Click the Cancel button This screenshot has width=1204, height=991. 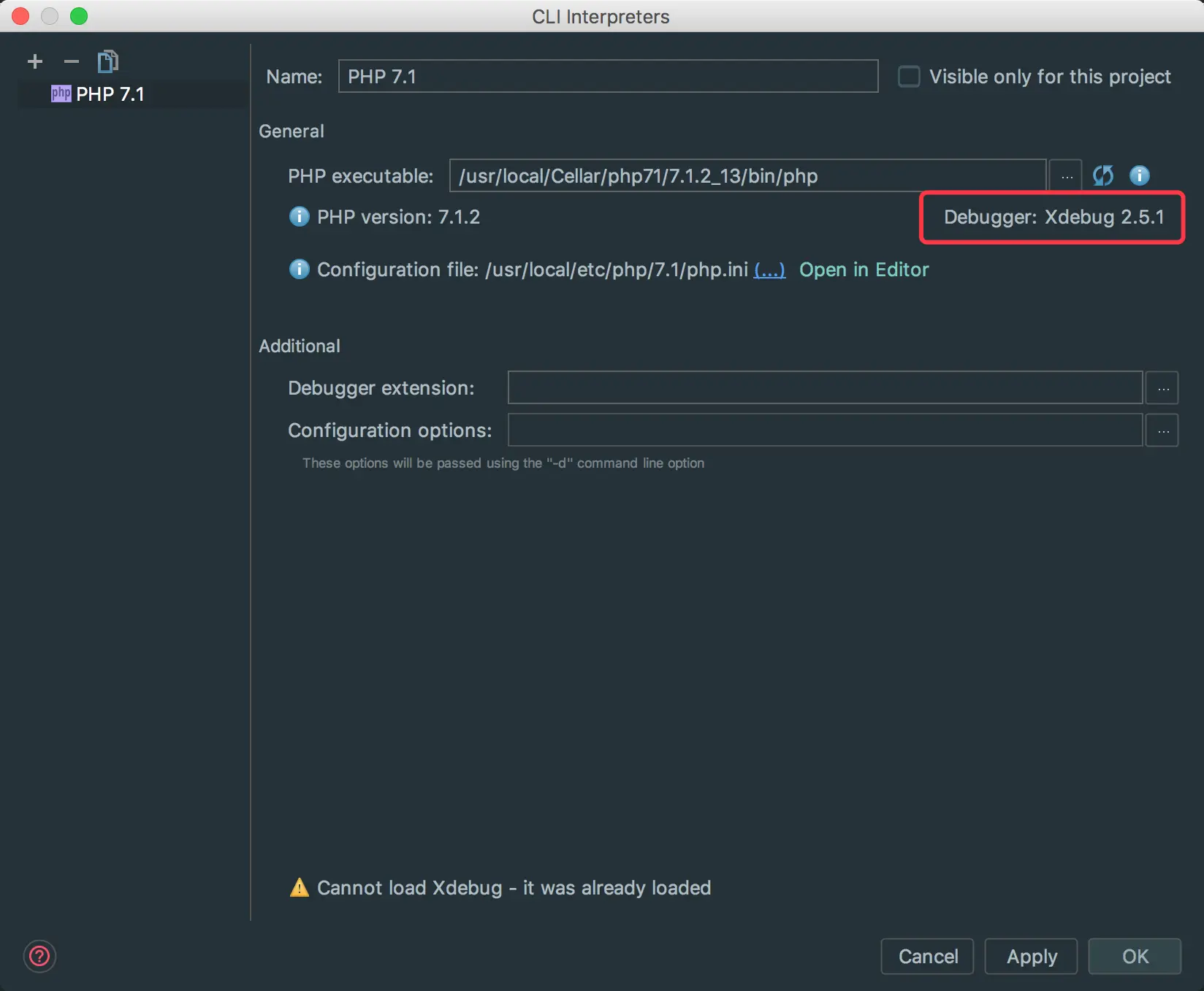coord(927,957)
